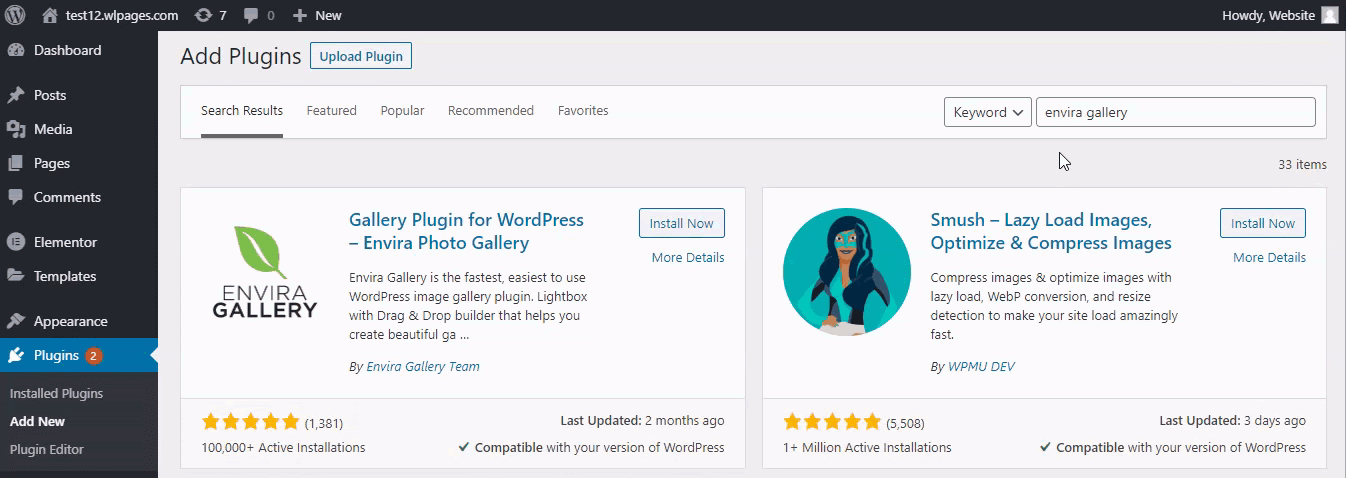Viewport: 1346px width, 478px height.
Task: Click the Templates folder icon
Action: pyautogui.click(x=15, y=276)
